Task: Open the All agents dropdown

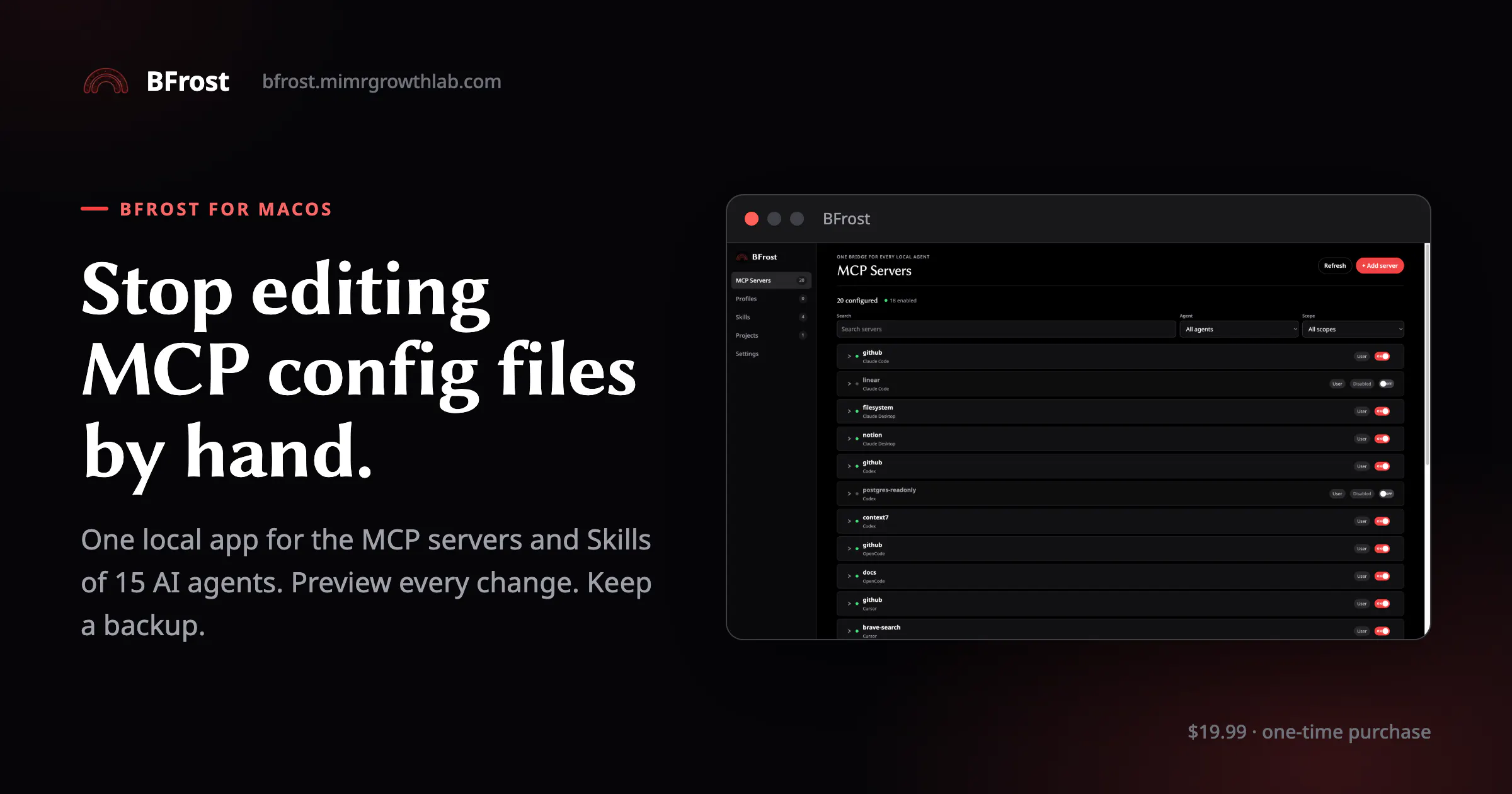Action: (x=1240, y=329)
